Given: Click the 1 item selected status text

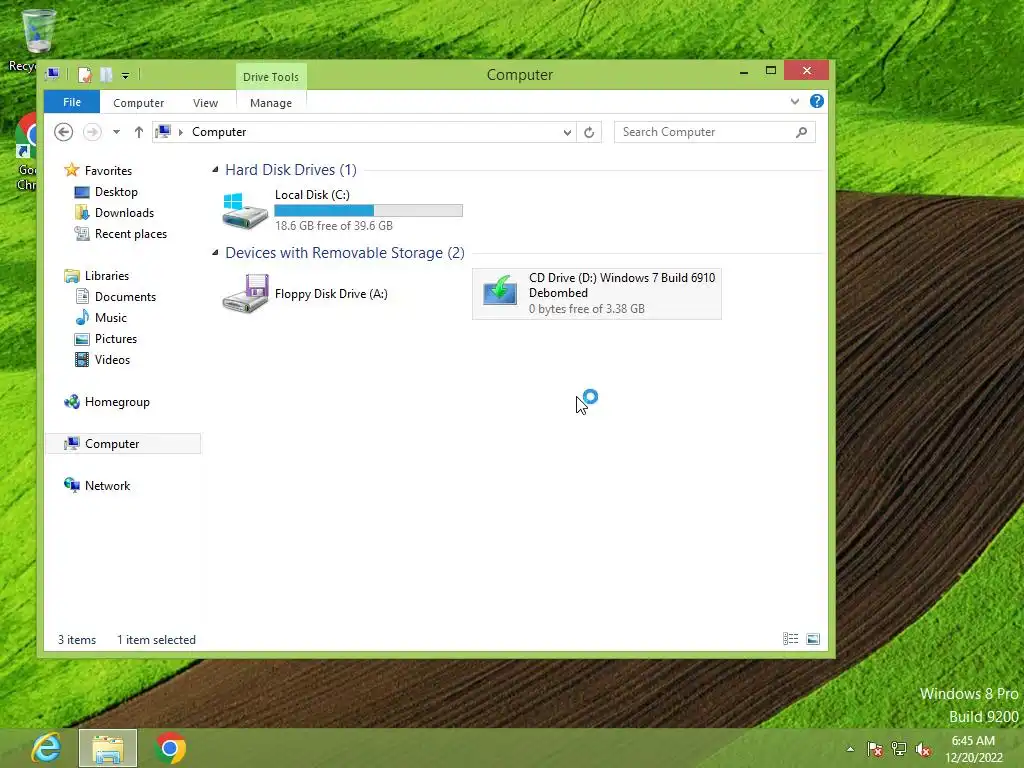Looking at the screenshot, I should tap(156, 640).
